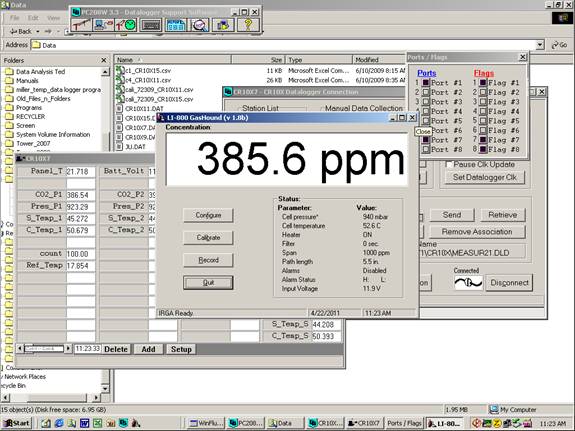Click the Send button
Image resolution: width=575 pixels, height=431 pixels.
pos(452,215)
